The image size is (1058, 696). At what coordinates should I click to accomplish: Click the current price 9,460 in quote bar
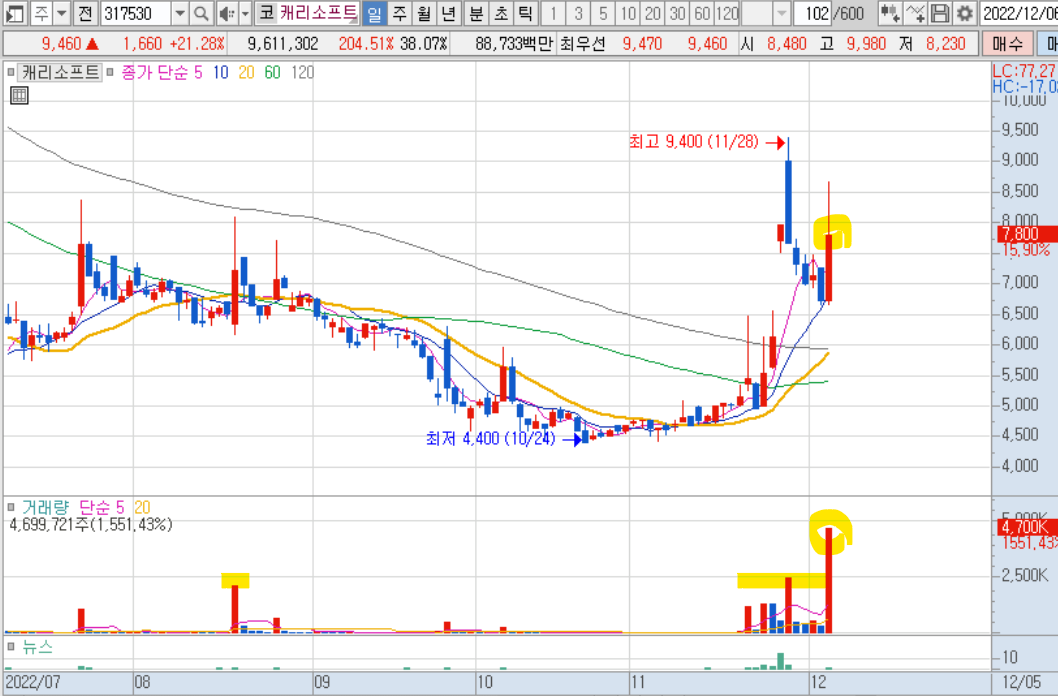coord(61,44)
